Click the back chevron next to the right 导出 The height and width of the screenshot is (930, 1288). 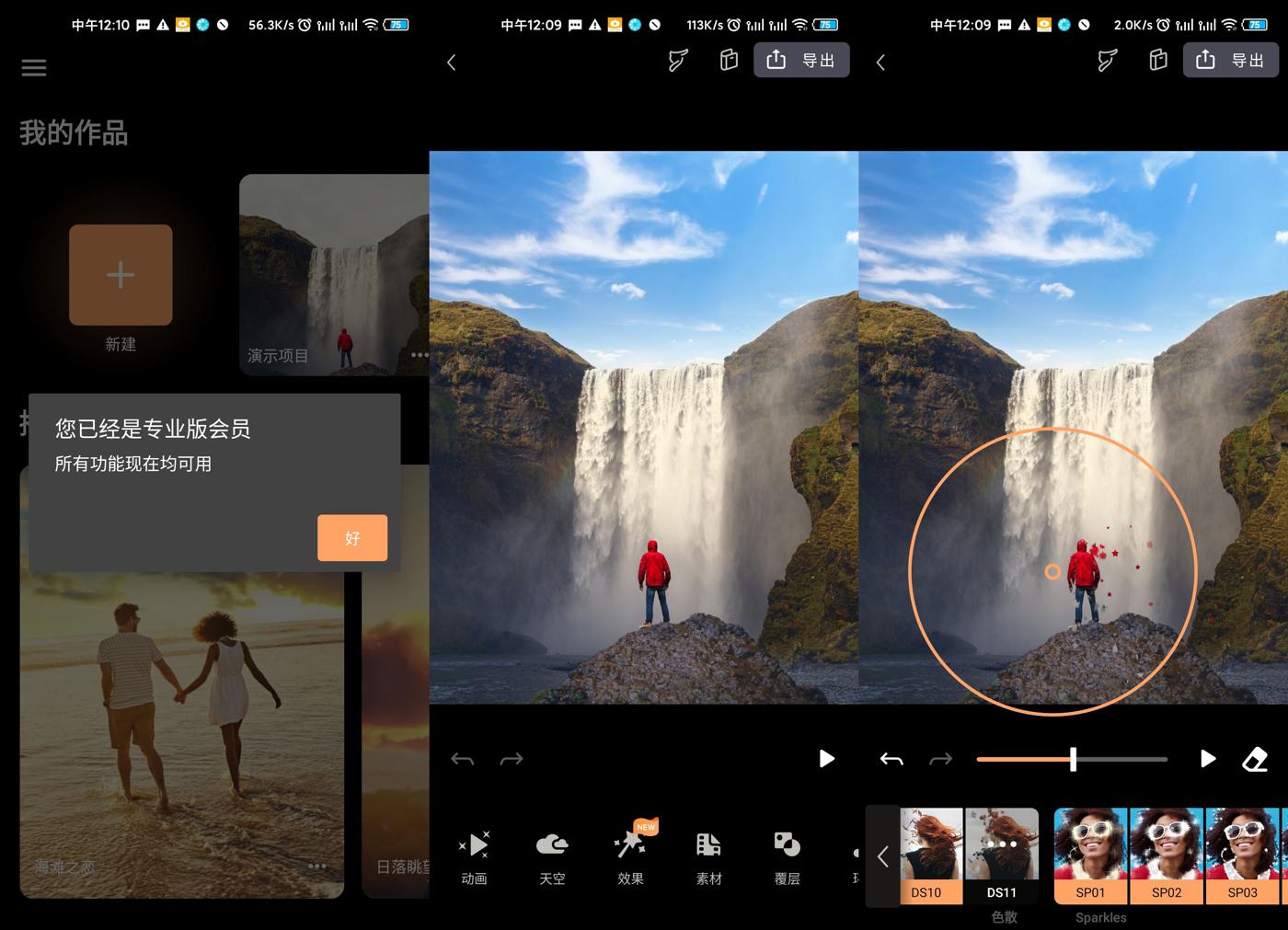pyautogui.click(x=880, y=63)
